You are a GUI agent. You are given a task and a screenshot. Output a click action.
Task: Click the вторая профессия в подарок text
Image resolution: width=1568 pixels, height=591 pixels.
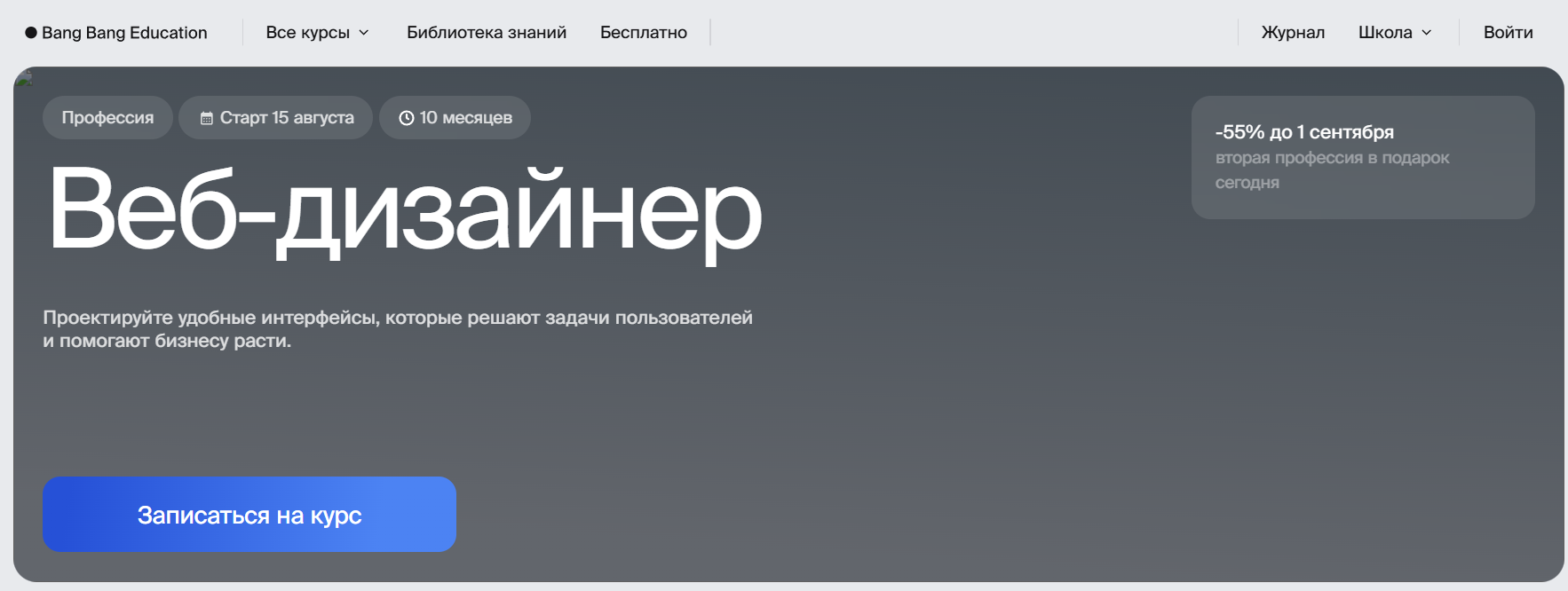tap(1332, 158)
